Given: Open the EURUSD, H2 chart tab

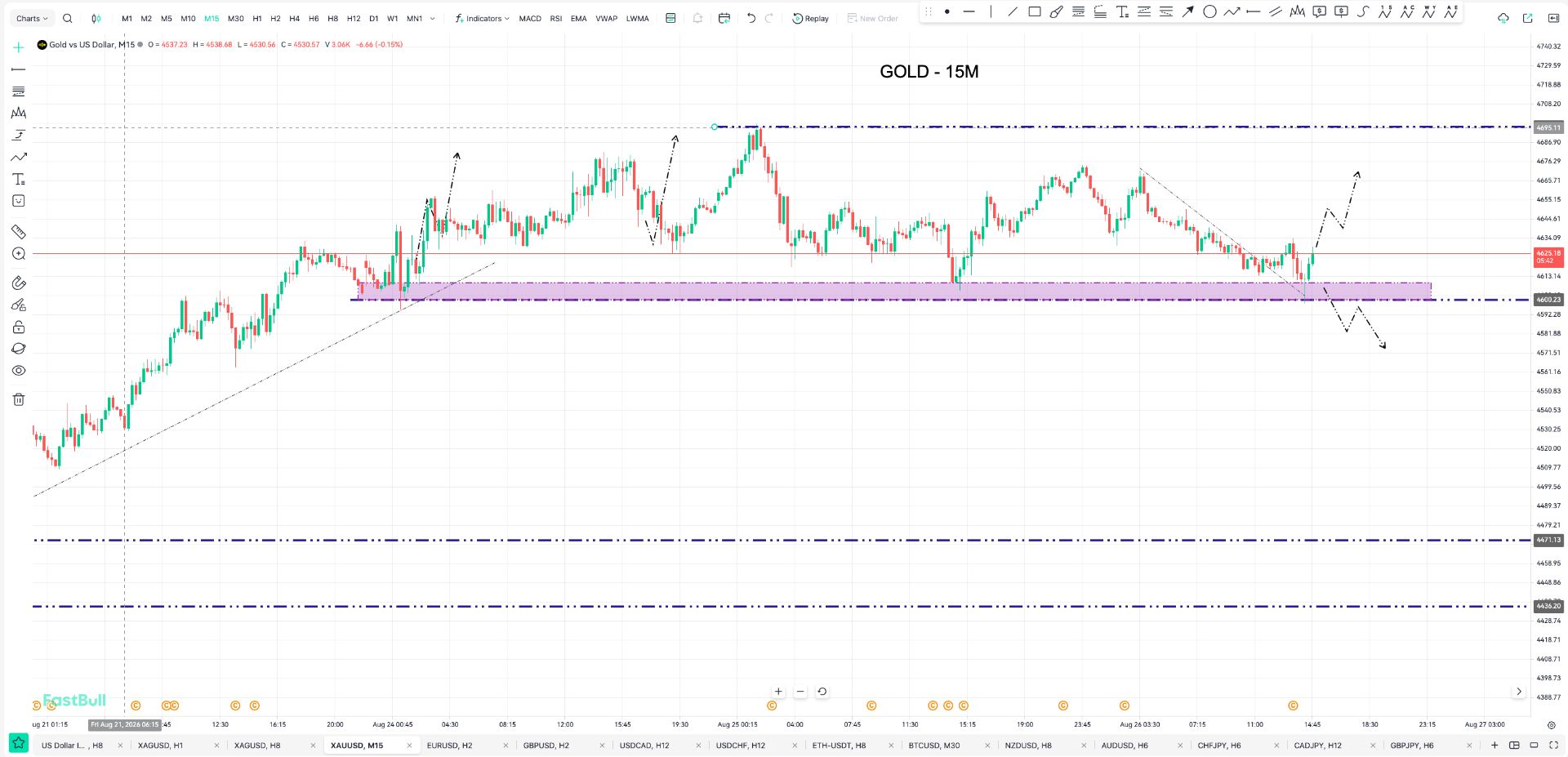Looking at the screenshot, I should 449,745.
